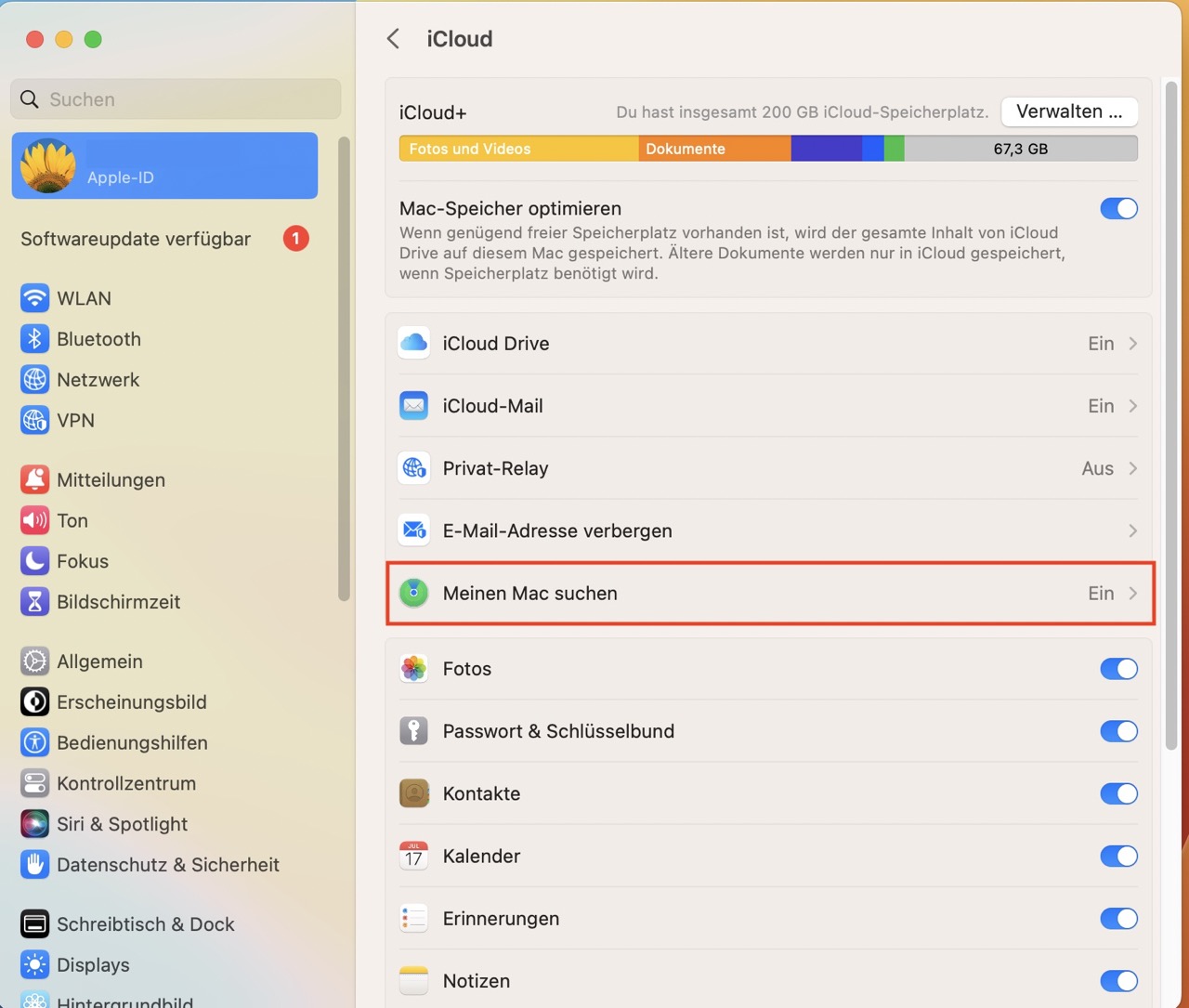This screenshot has height=1008, width=1189.
Task: Select the Apple-ID account row
Action: click(164, 165)
